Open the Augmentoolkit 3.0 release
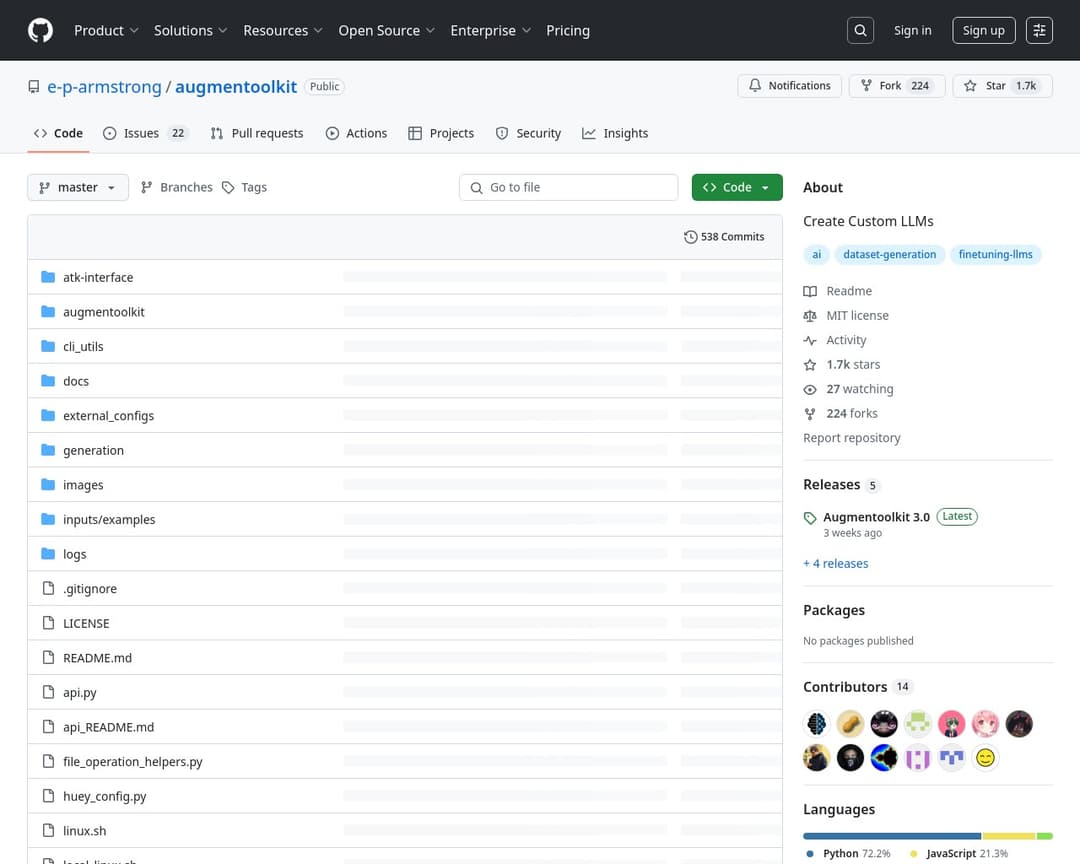Viewport: 1080px width, 864px height. 876,517
